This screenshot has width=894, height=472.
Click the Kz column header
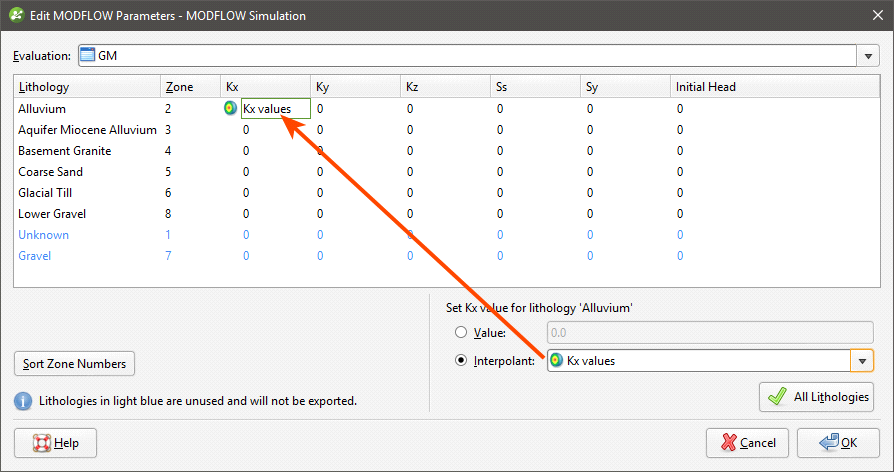click(446, 87)
